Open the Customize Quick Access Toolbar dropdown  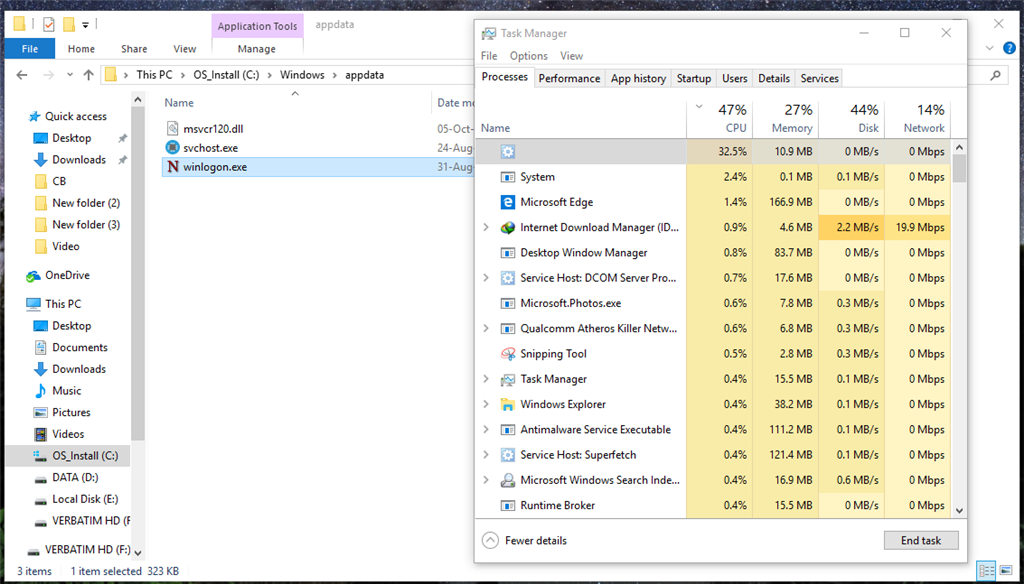[x=86, y=25]
